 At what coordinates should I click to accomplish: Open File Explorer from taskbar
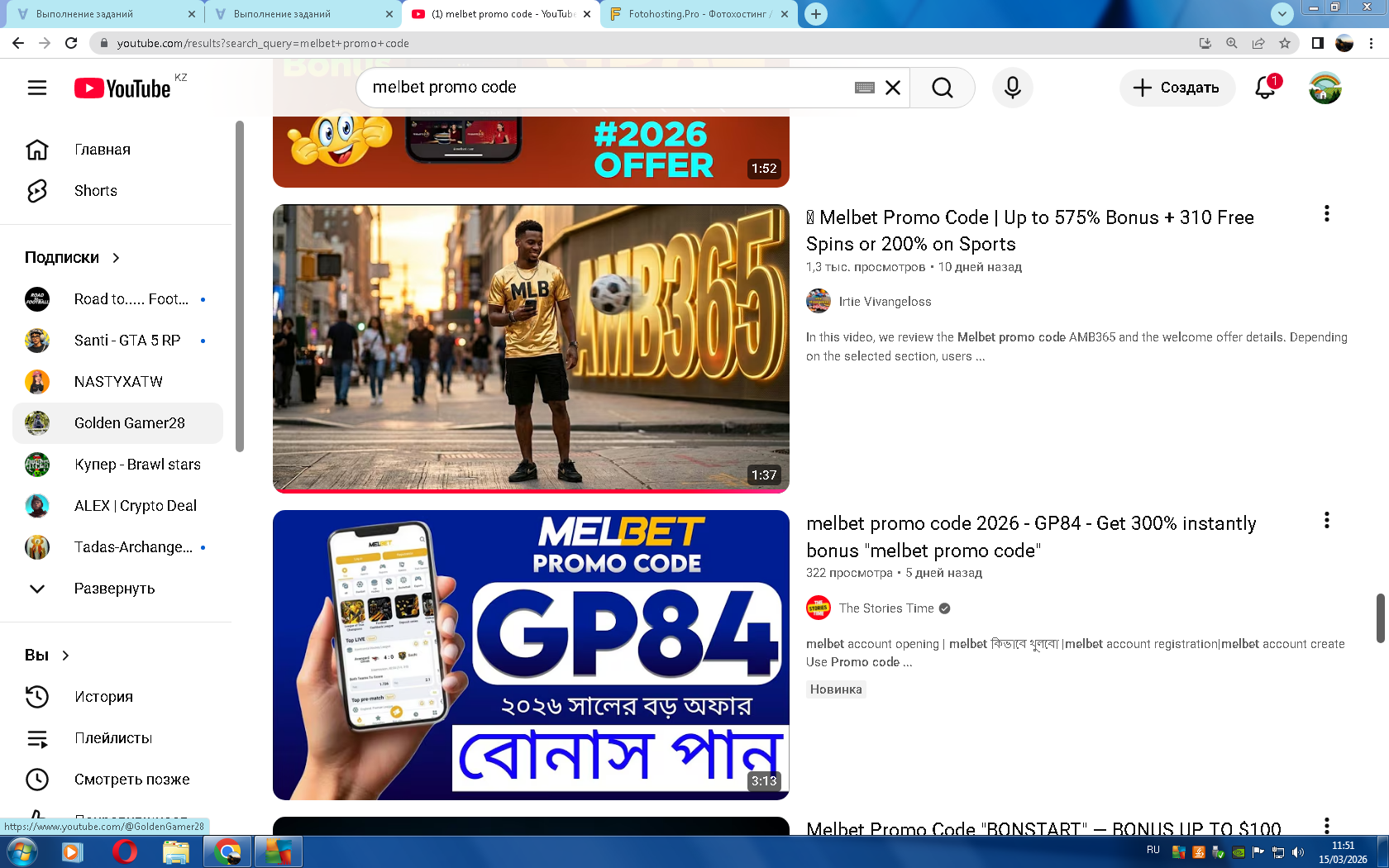(x=176, y=851)
